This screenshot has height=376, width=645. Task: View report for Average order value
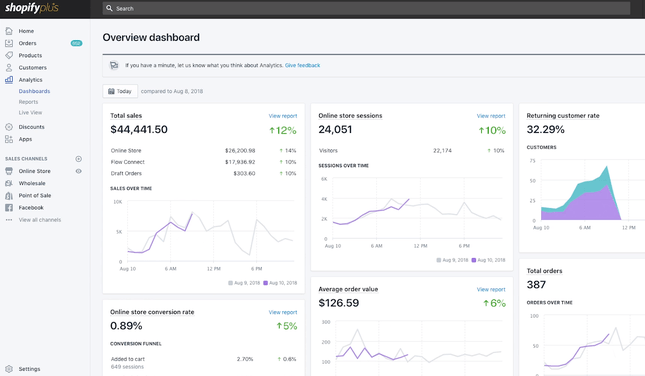pos(491,290)
